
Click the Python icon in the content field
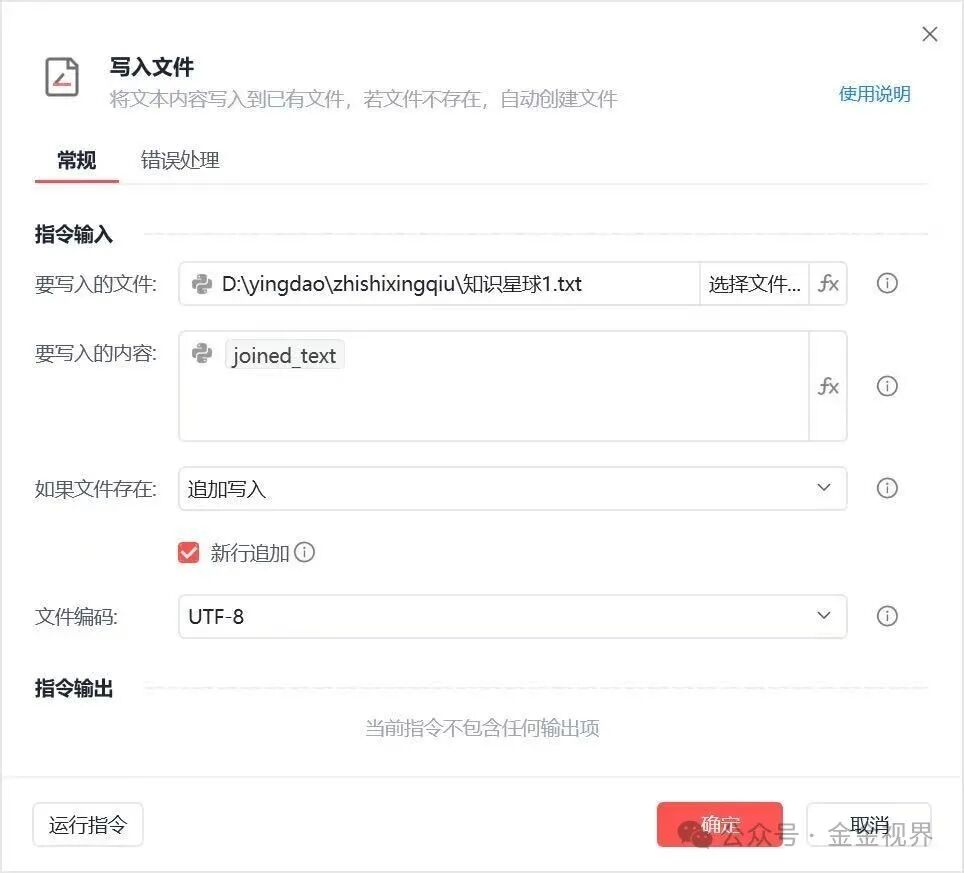(202, 354)
